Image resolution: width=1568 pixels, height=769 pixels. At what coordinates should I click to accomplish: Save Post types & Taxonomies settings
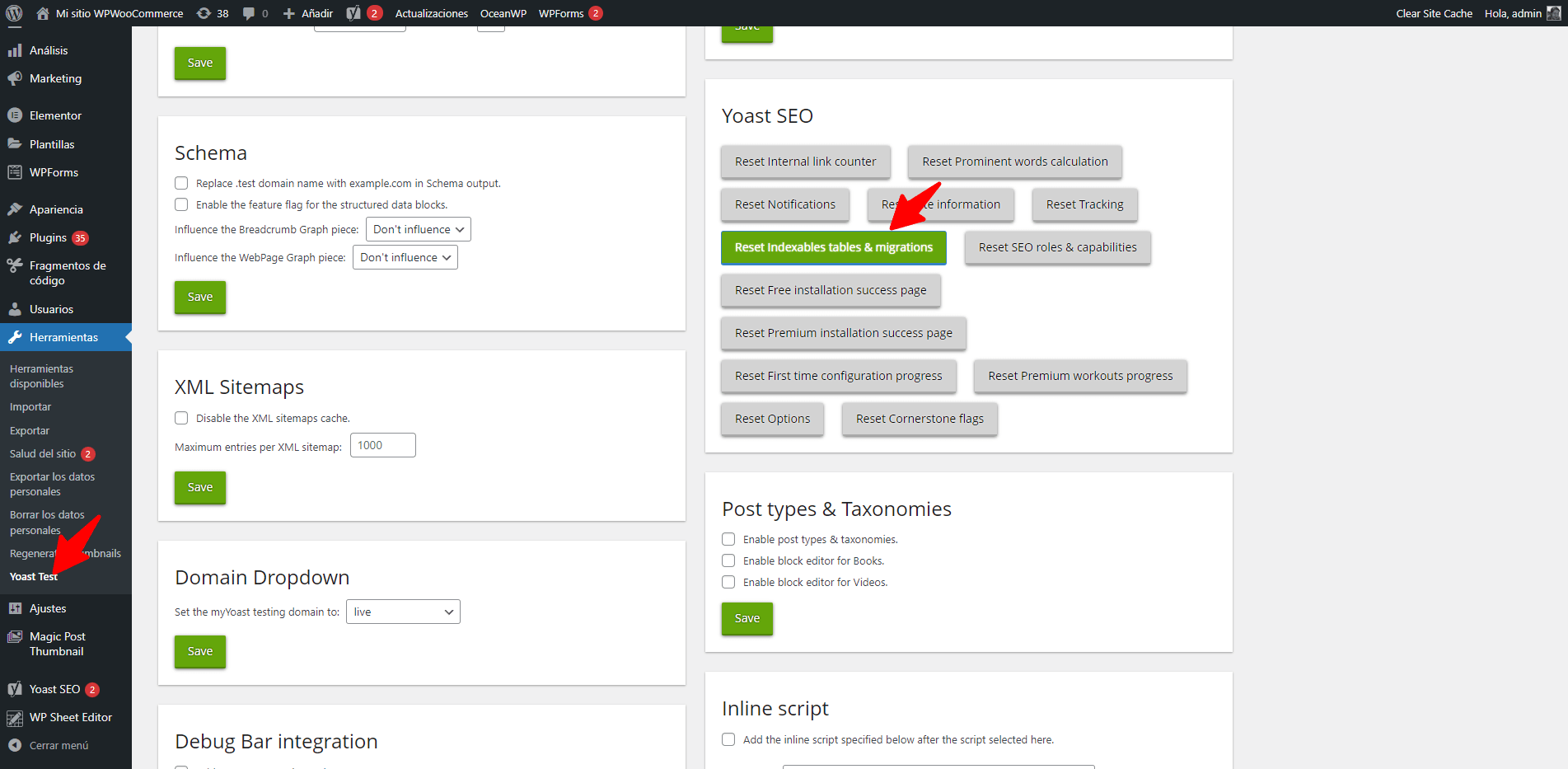(x=747, y=618)
